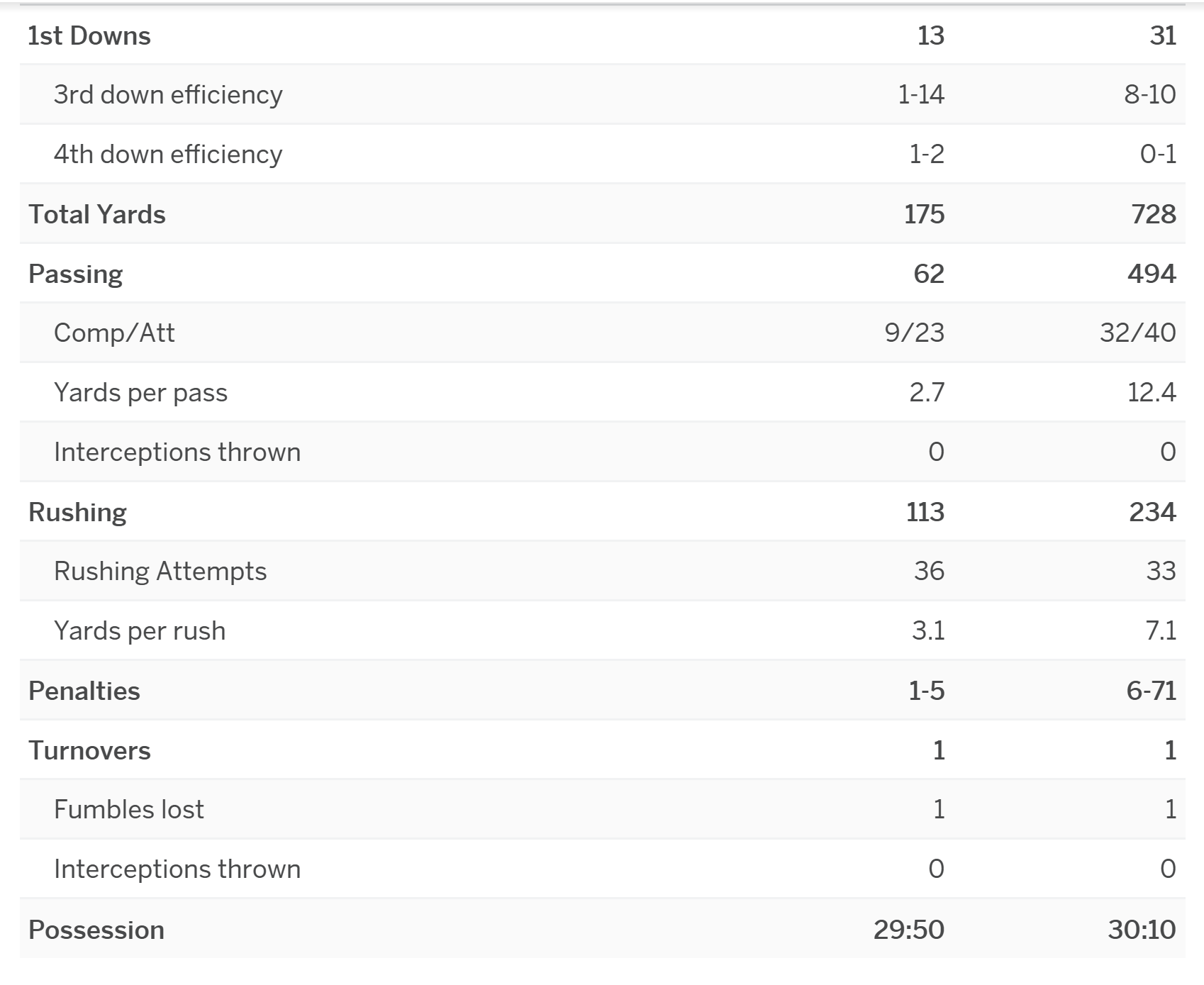The height and width of the screenshot is (985, 1204).
Task: Select the Rushing row heading
Action: pyautogui.click(x=78, y=512)
